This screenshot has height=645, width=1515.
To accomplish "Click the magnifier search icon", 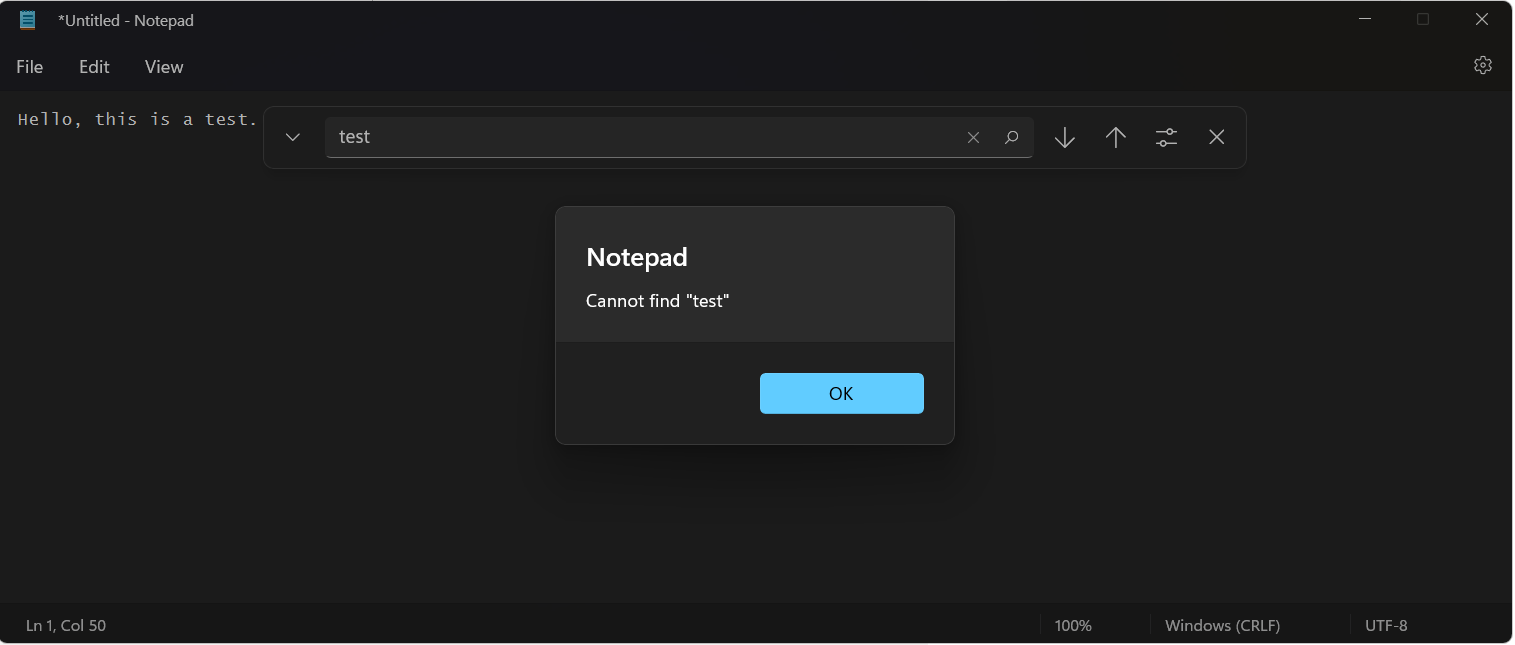I will 1011,138.
